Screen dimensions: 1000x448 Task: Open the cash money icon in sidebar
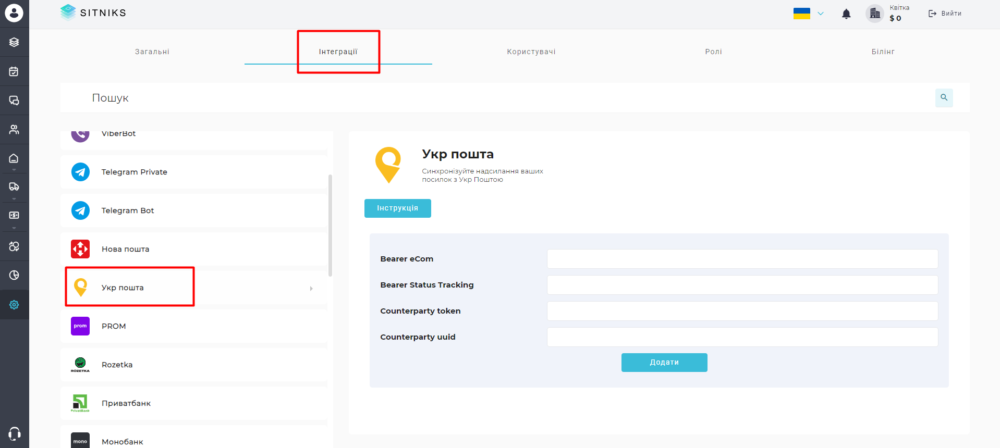tap(14, 216)
